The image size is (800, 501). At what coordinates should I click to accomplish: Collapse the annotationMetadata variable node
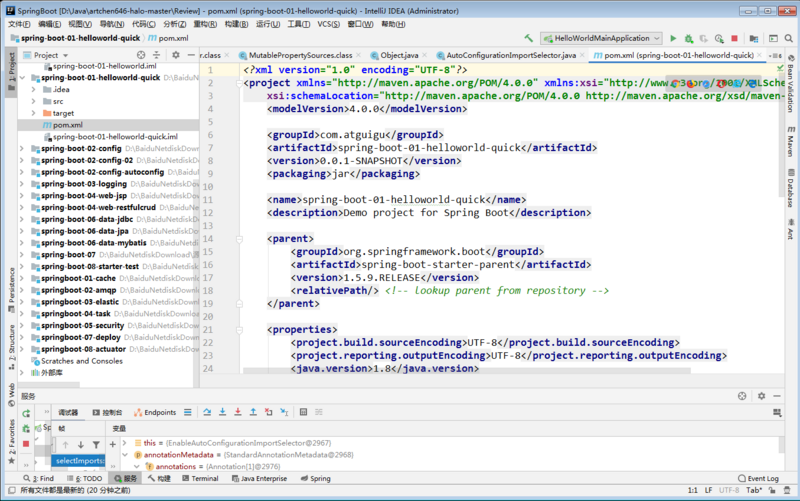pos(125,455)
